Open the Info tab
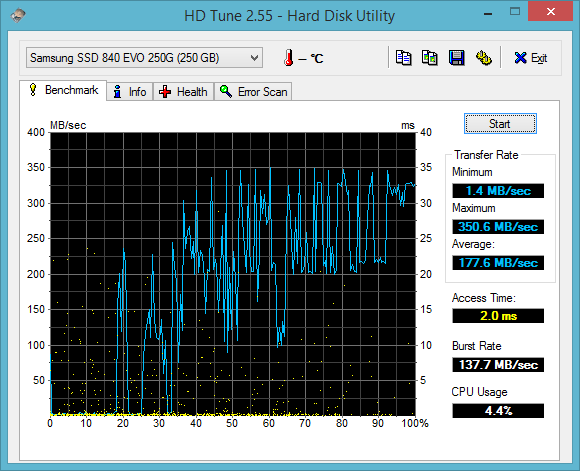The height and width of the screenshot is (471, 580). [x=130, y=92]
